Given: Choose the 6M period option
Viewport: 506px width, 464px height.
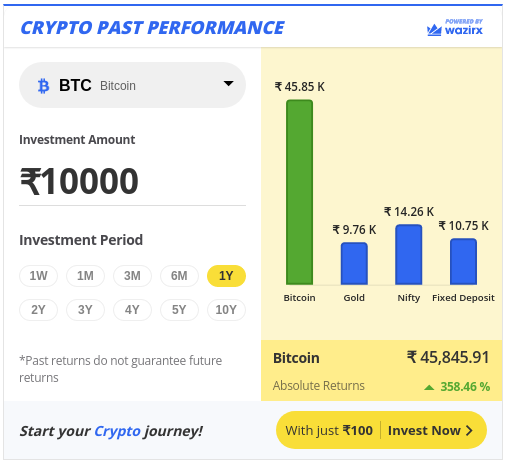Looking at the screenshot, I should [179, 276].
